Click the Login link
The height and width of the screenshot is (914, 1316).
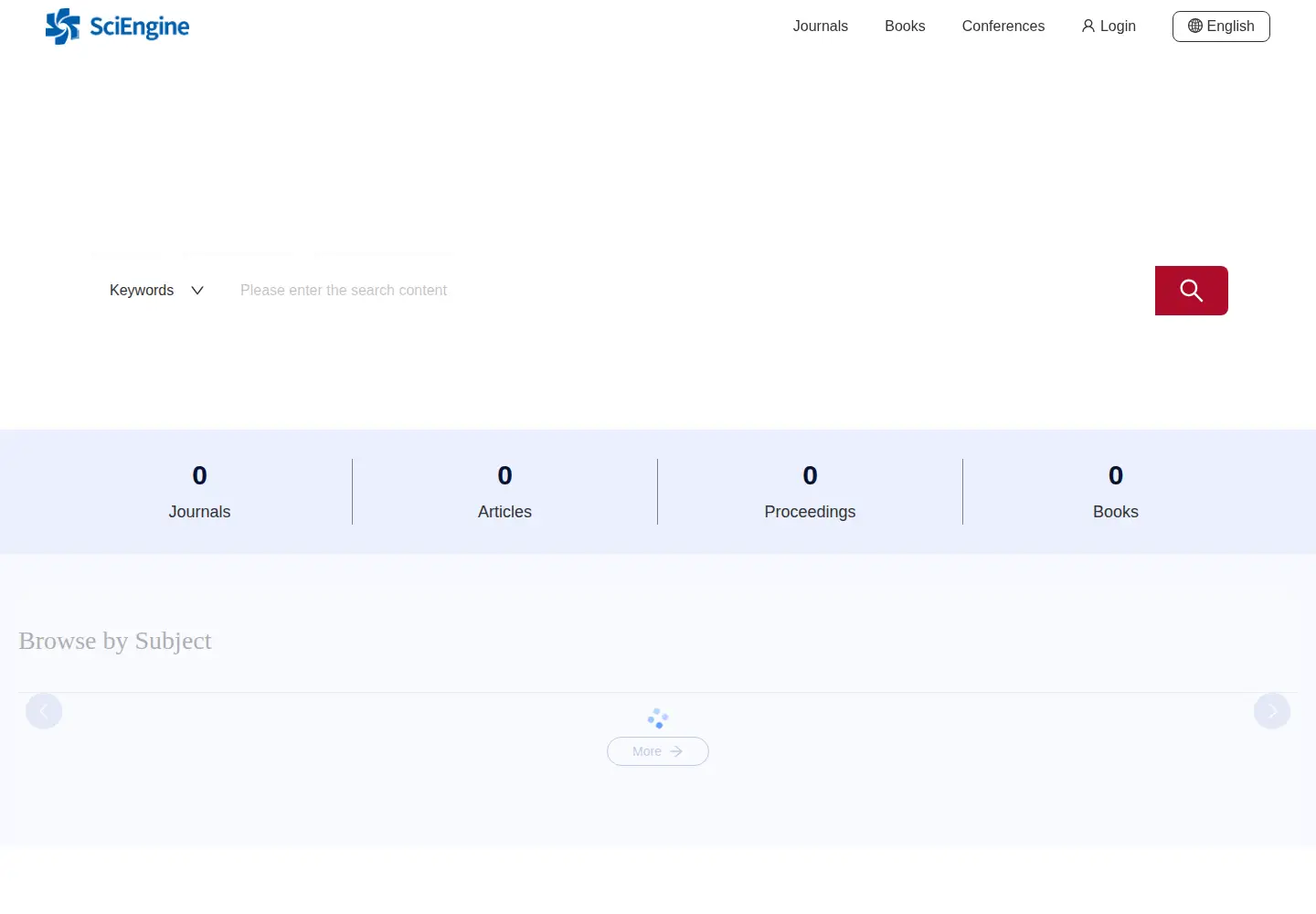point(1109,27)
